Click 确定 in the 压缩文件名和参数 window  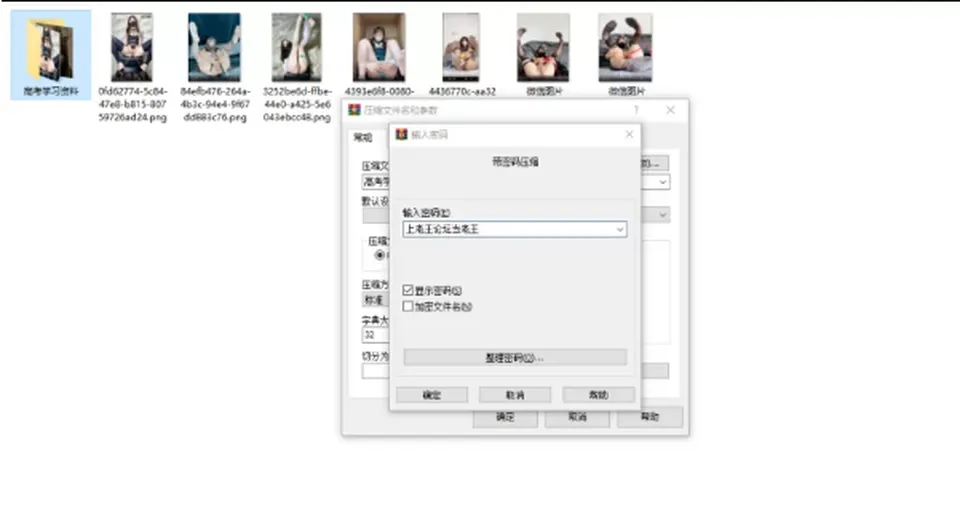pyautogui.click(x=505, y=417)
